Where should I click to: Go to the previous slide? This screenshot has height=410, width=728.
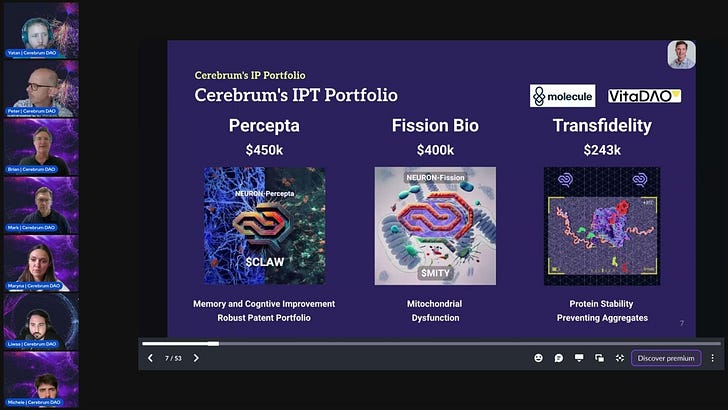(x=150, y=358)
